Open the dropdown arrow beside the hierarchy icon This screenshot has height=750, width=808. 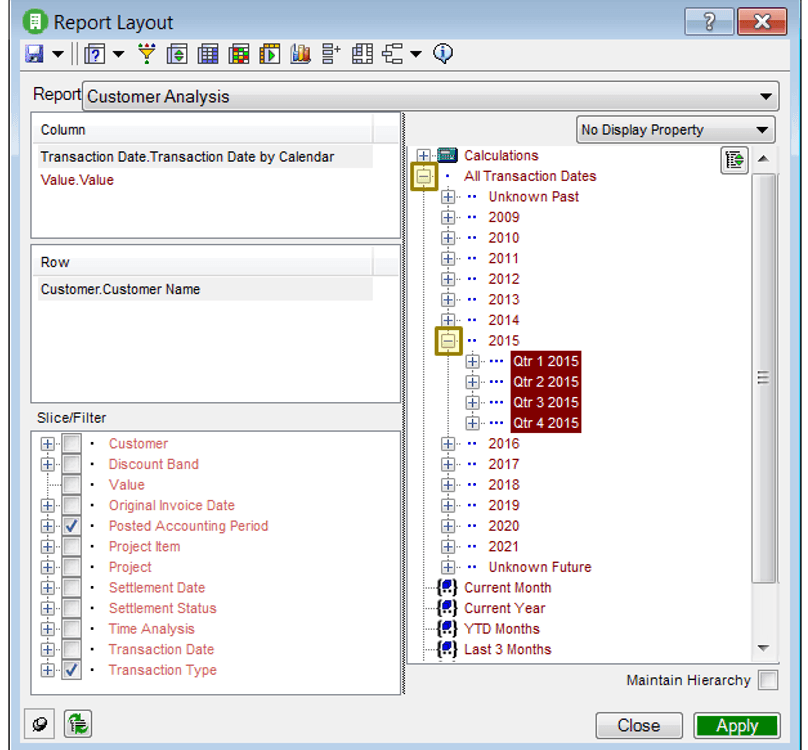416,54
